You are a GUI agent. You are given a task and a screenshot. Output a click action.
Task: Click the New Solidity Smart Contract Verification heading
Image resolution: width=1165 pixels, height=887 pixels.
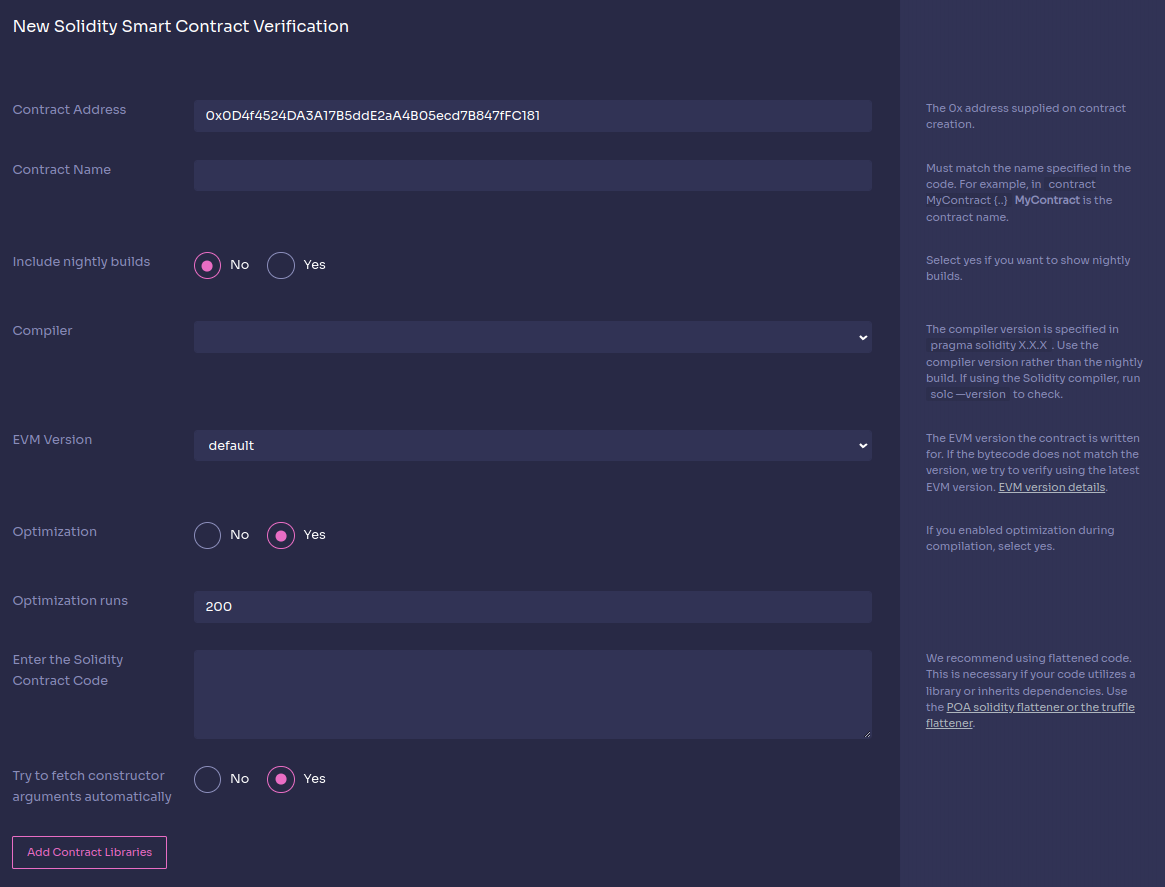(x=180, y=26)
